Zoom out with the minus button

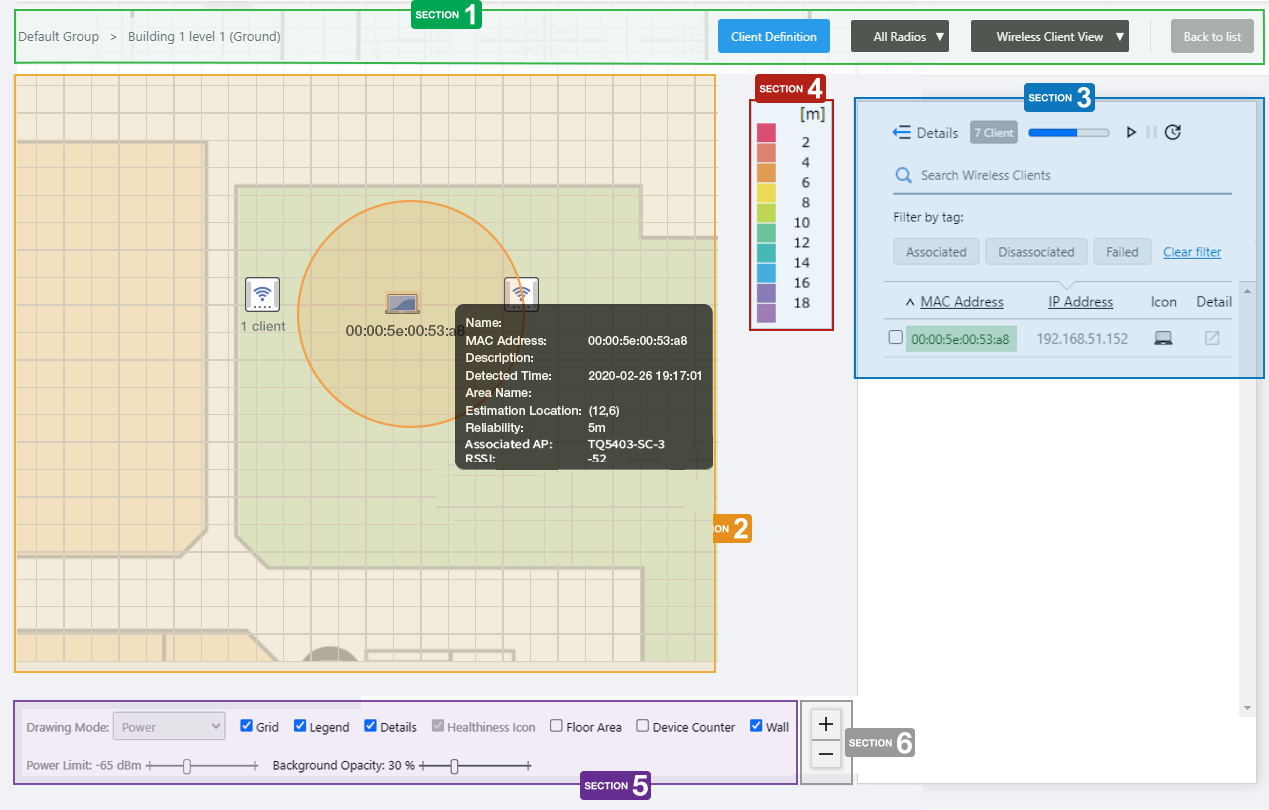[826, 753]
